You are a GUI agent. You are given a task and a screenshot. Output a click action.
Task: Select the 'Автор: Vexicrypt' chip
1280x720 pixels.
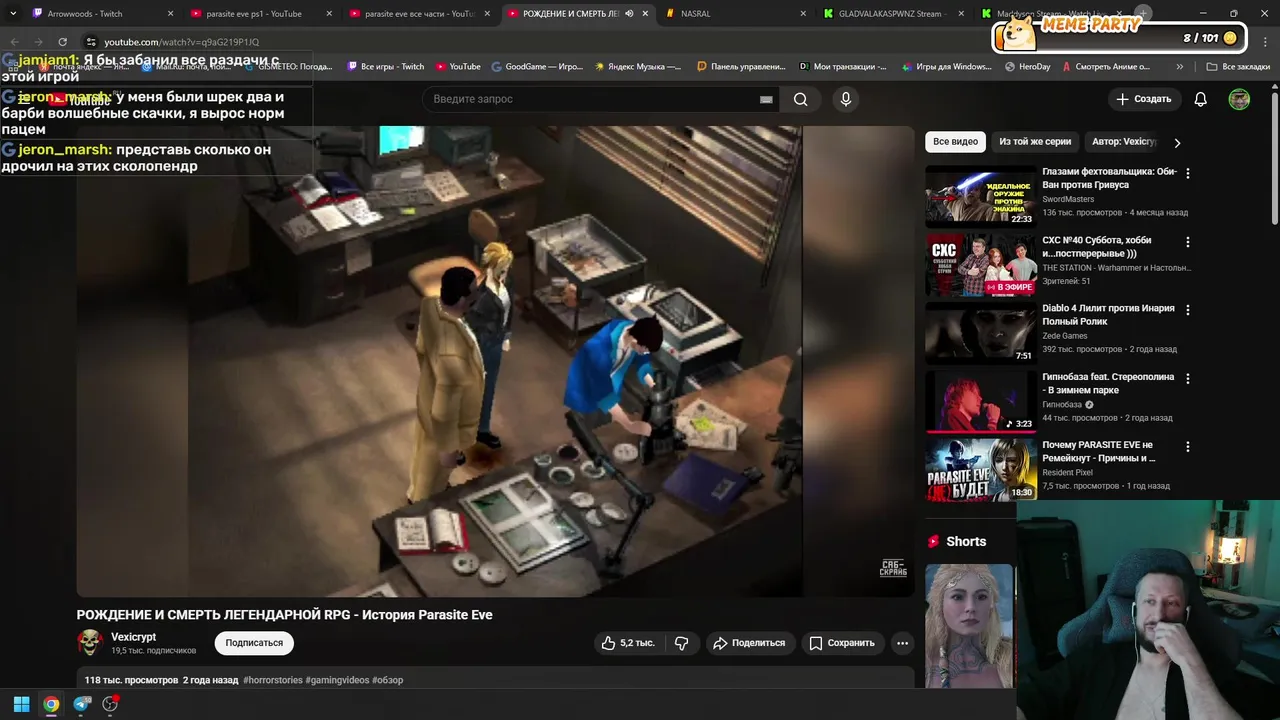pos(1124,142)
